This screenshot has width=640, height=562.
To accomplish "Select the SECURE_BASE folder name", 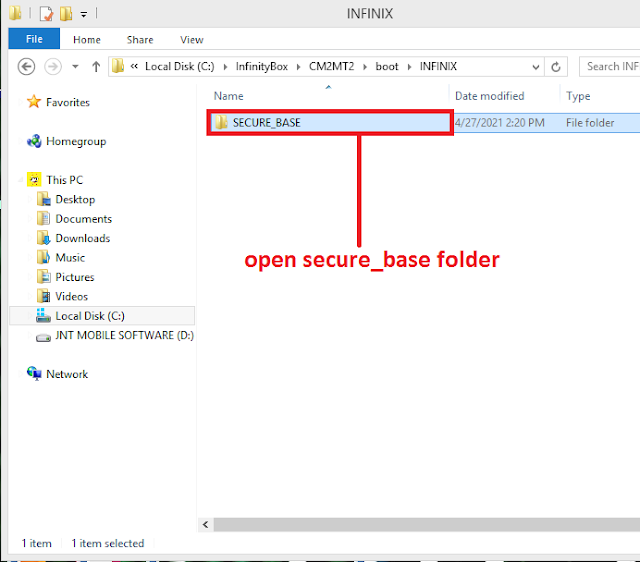I will click(267, 123).
